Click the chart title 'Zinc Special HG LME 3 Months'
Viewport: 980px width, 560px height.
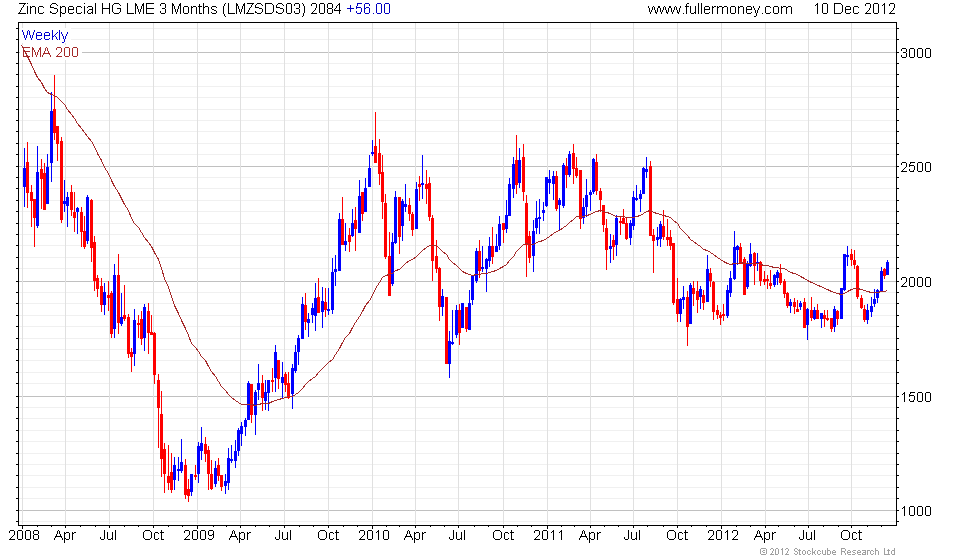tap(118, 9)
